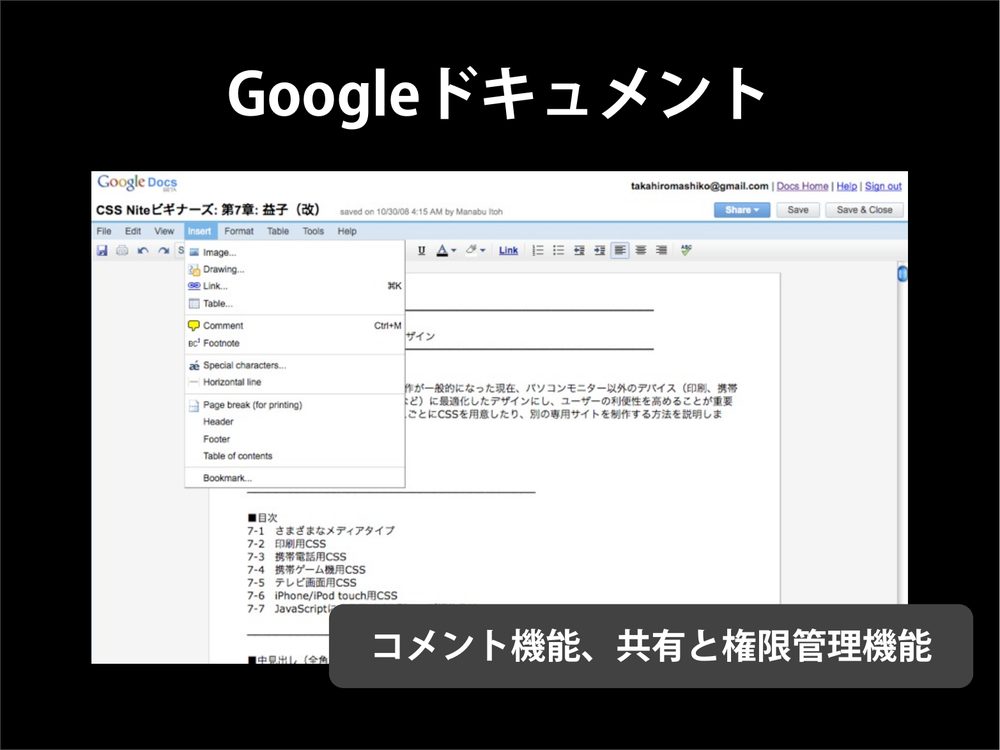1000x750 pixels.
Task: Click the Google Docs logo
Action: 137,183
